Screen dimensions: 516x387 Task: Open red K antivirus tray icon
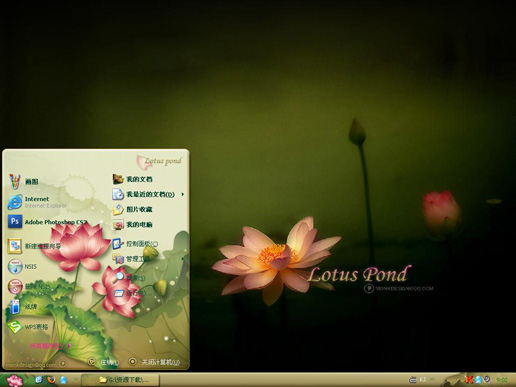469,379
